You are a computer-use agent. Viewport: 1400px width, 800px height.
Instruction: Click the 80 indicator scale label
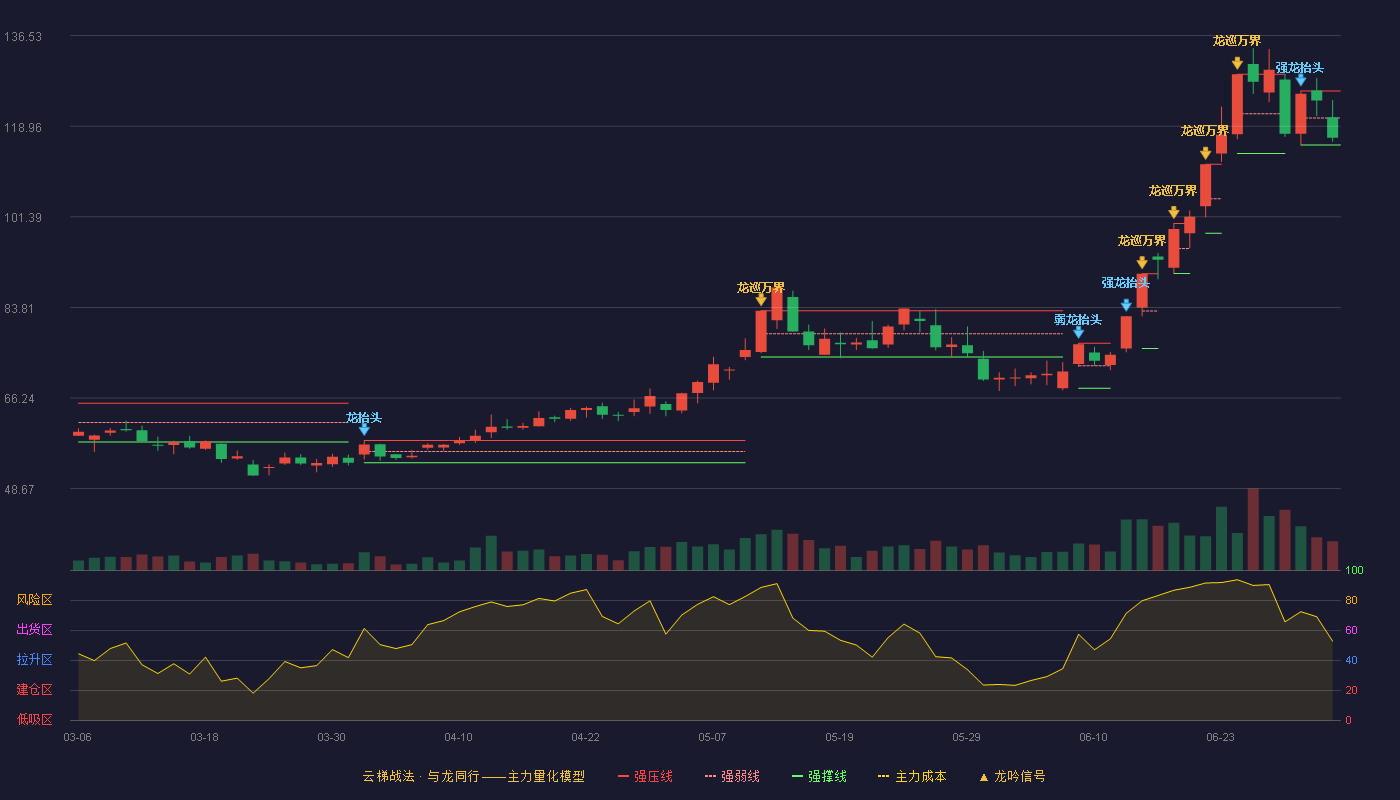click(x=1351, y=601)
